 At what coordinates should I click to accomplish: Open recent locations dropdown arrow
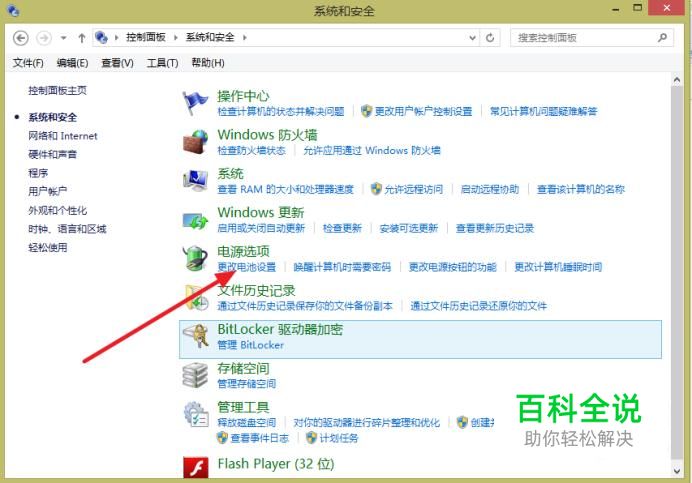point(64,38)
